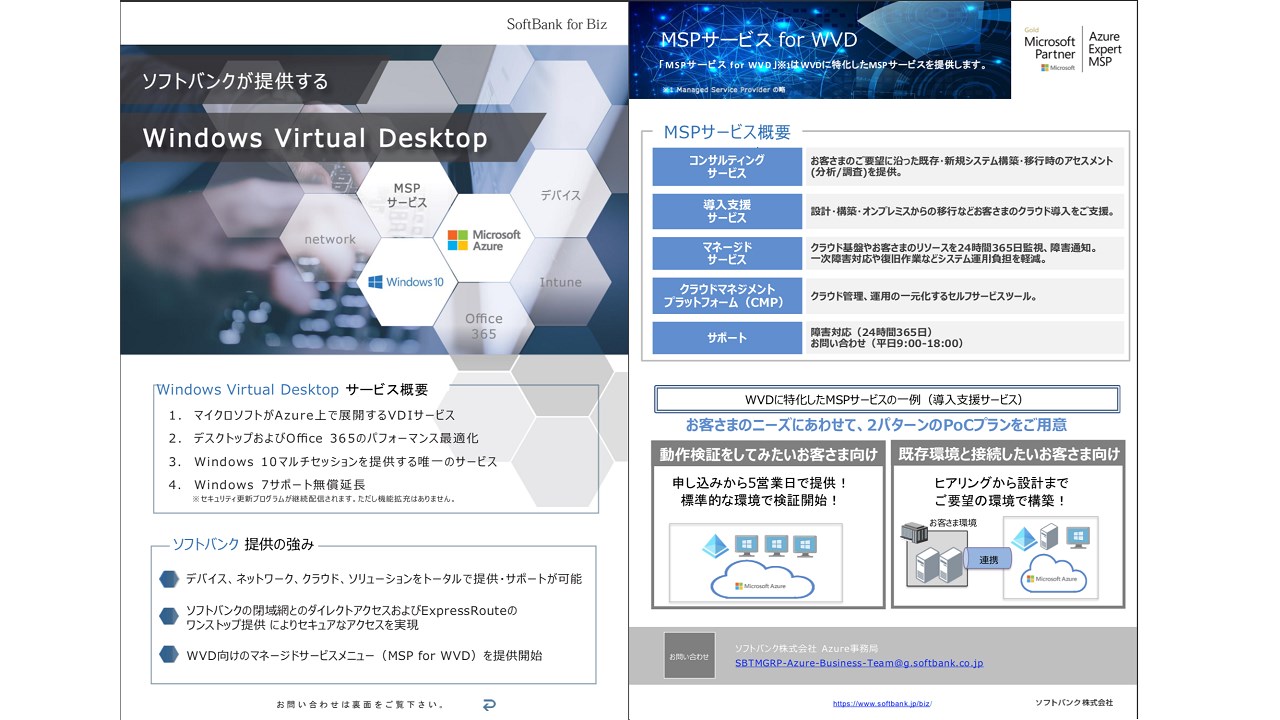Click the セキュリティ更新プログラム footnote text
Image resolution: width=1280 pixels, height=720 pixels.
coord(324,498)
